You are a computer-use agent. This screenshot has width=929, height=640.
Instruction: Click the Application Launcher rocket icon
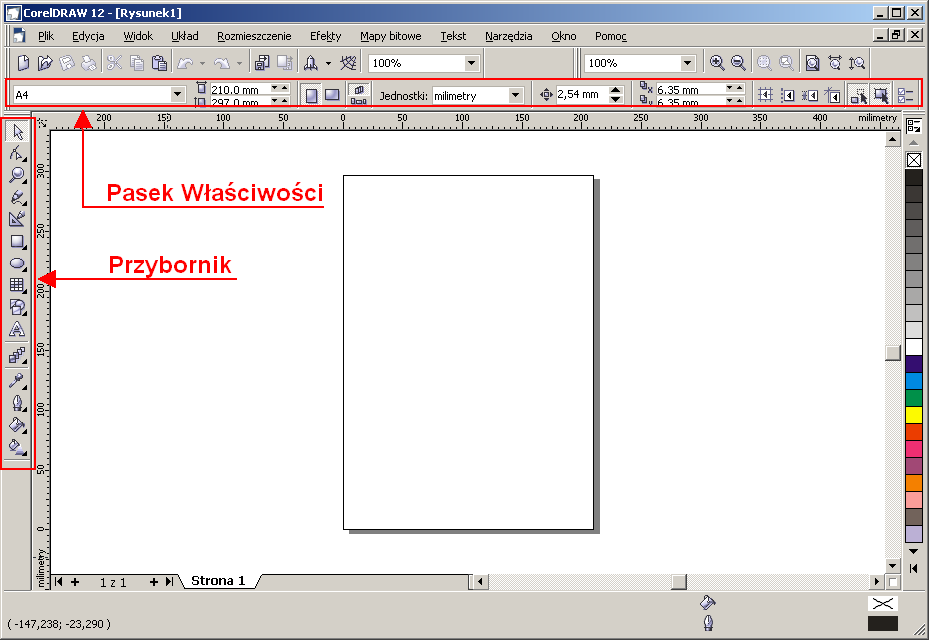click(310, 63)
